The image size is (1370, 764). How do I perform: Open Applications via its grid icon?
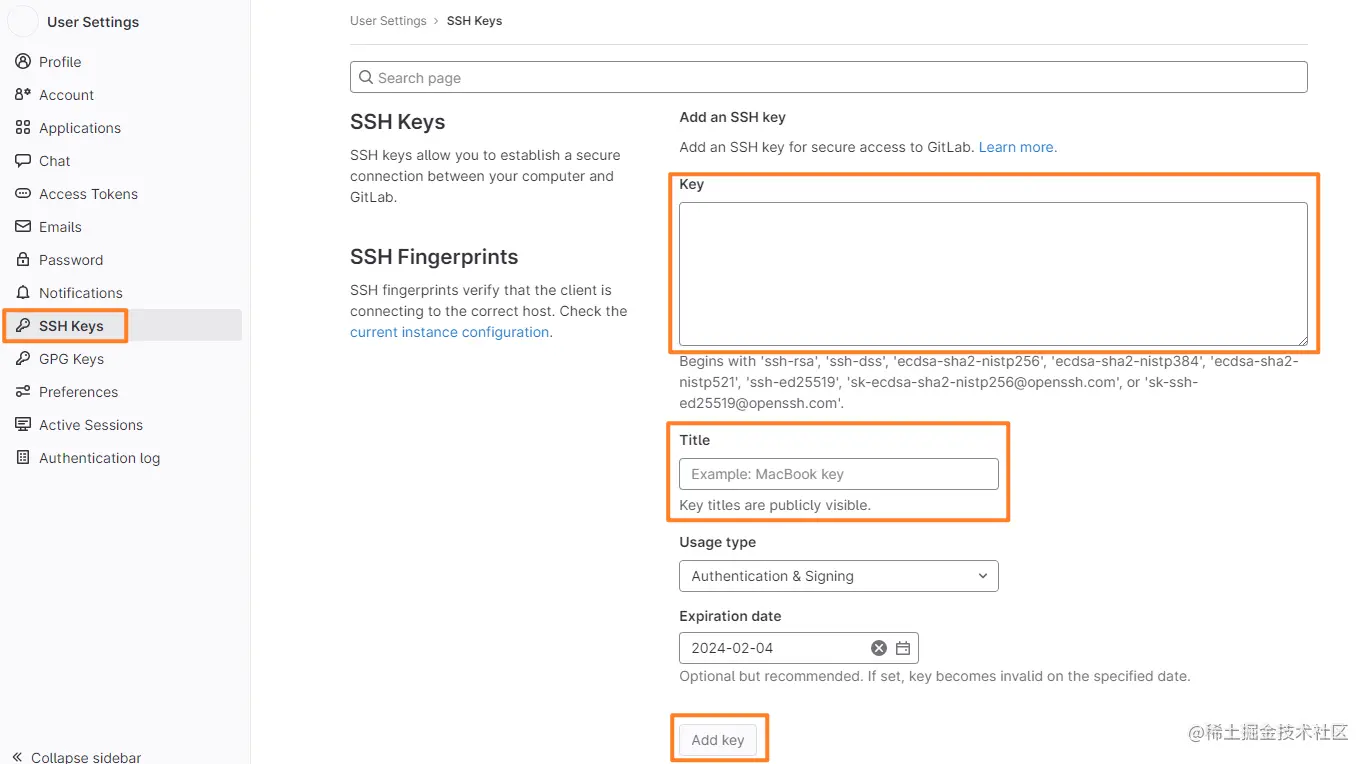[23, 128]
